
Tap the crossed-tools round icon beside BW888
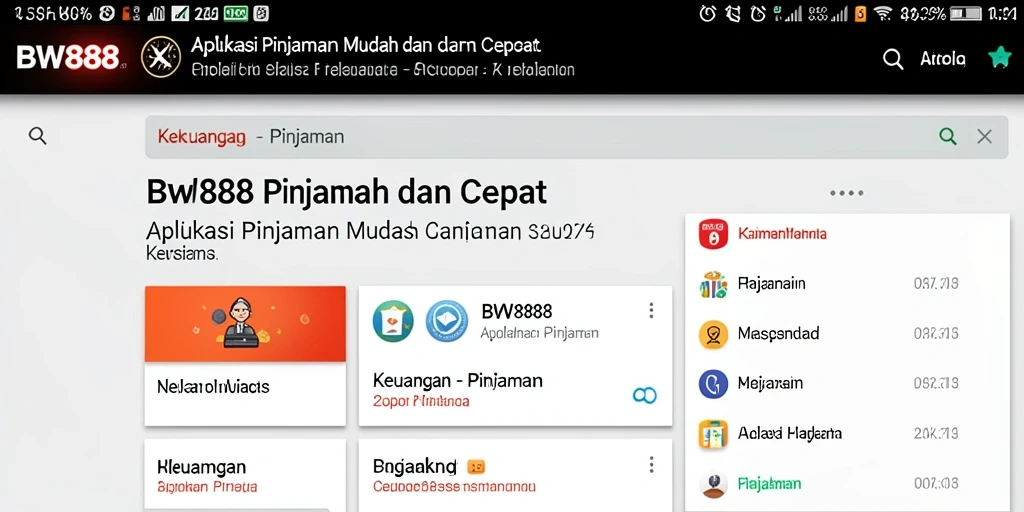(161, 57)
